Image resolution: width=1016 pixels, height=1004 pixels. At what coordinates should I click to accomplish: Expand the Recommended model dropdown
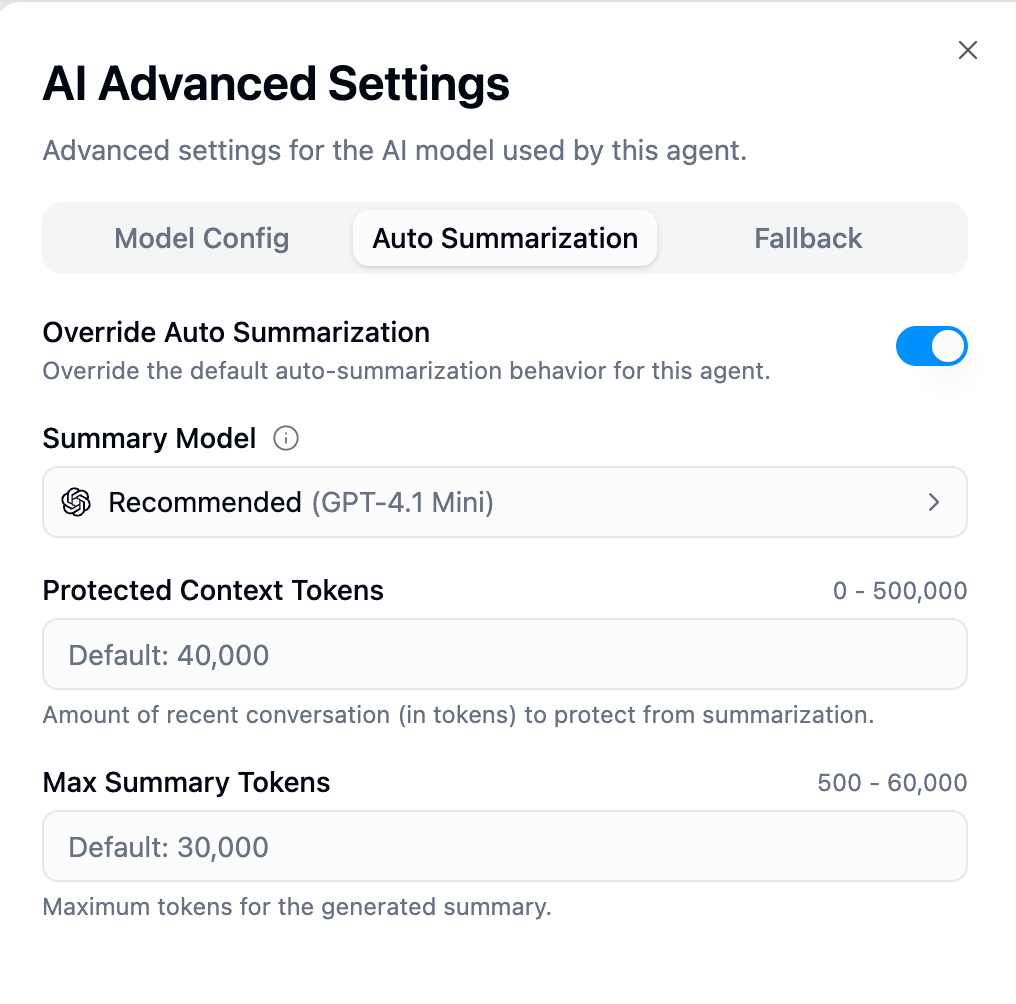tap(505, 502)
